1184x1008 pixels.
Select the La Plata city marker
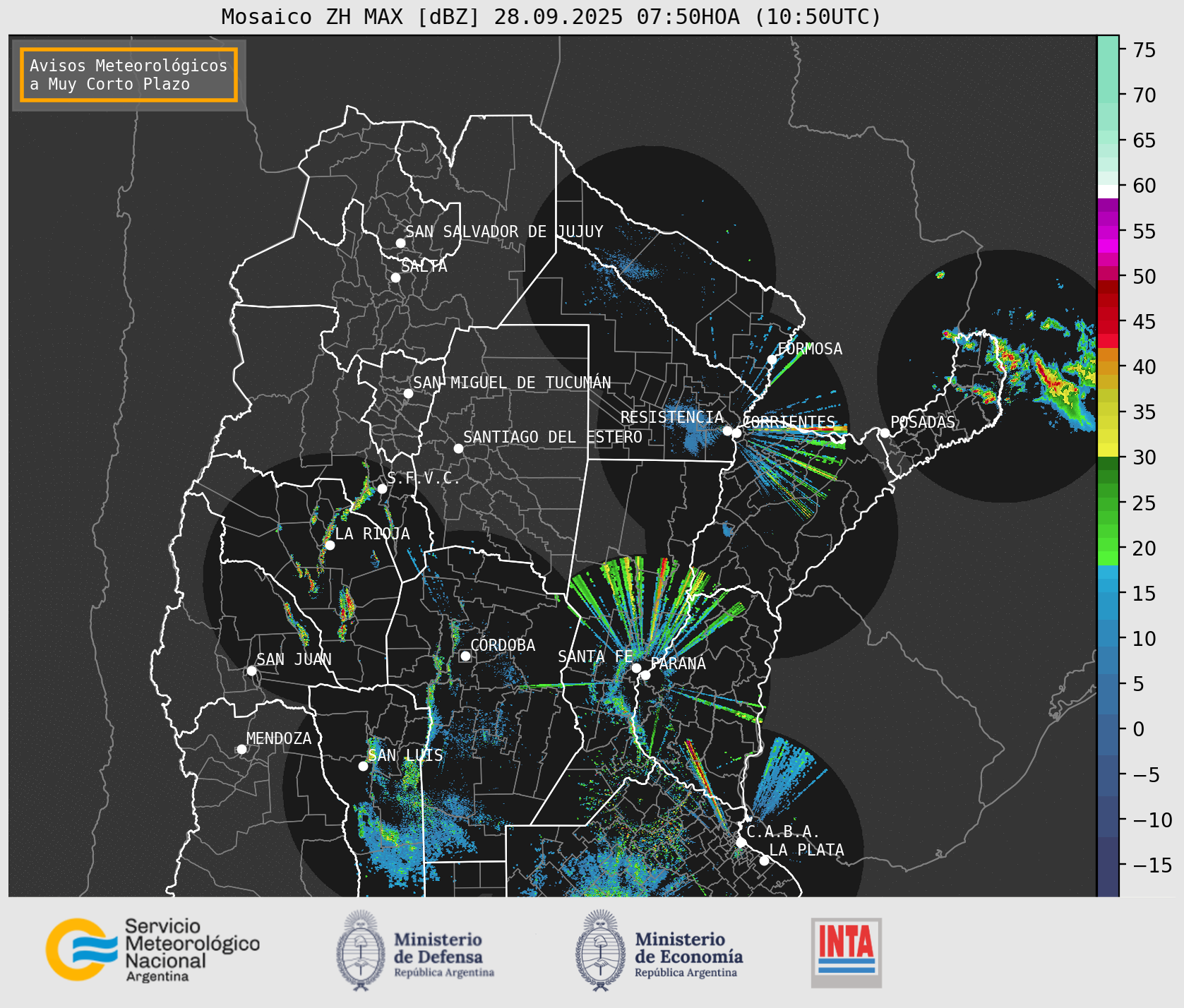tap(764, 860)
